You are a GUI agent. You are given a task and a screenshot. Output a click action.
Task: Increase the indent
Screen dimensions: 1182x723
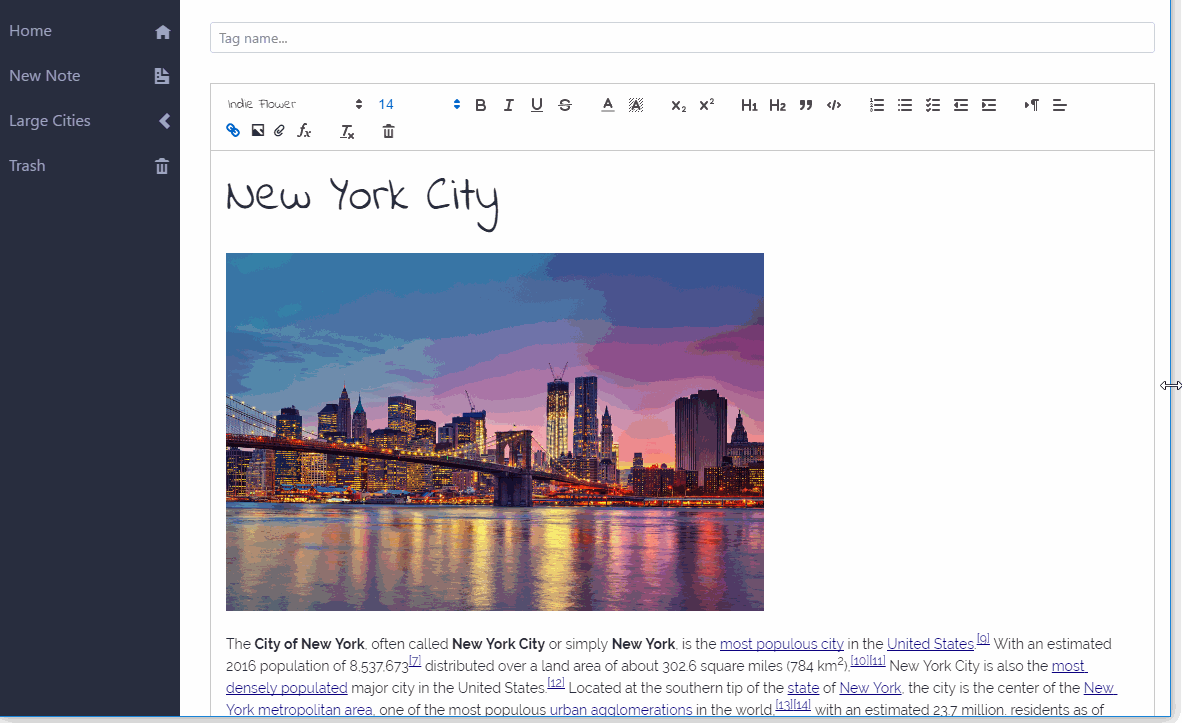[x=989, y=106]
